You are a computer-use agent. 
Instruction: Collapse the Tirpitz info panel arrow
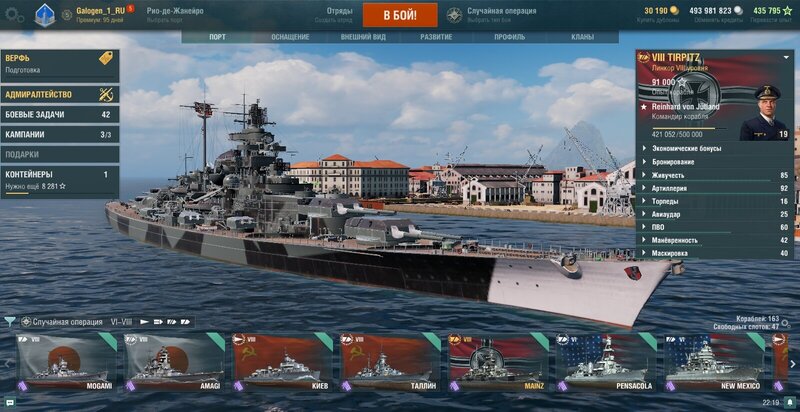tap(786, 58)
